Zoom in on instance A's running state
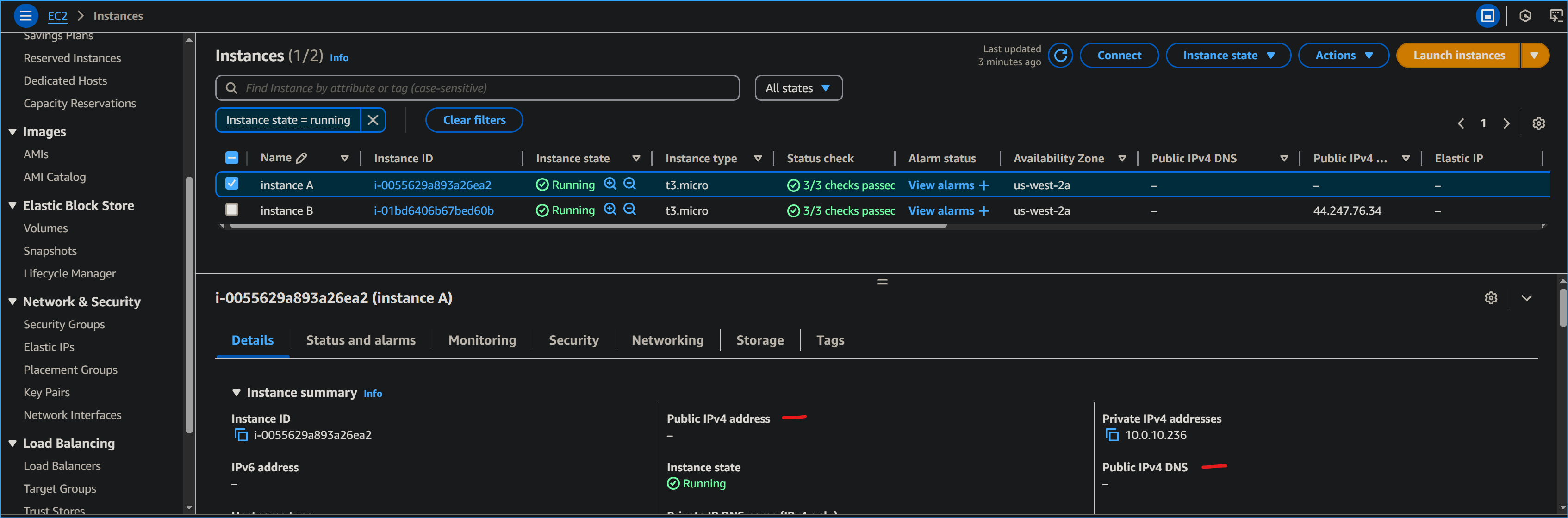Image resolution: width=1568 pixels, height=518 pixels. pos(610,184)
